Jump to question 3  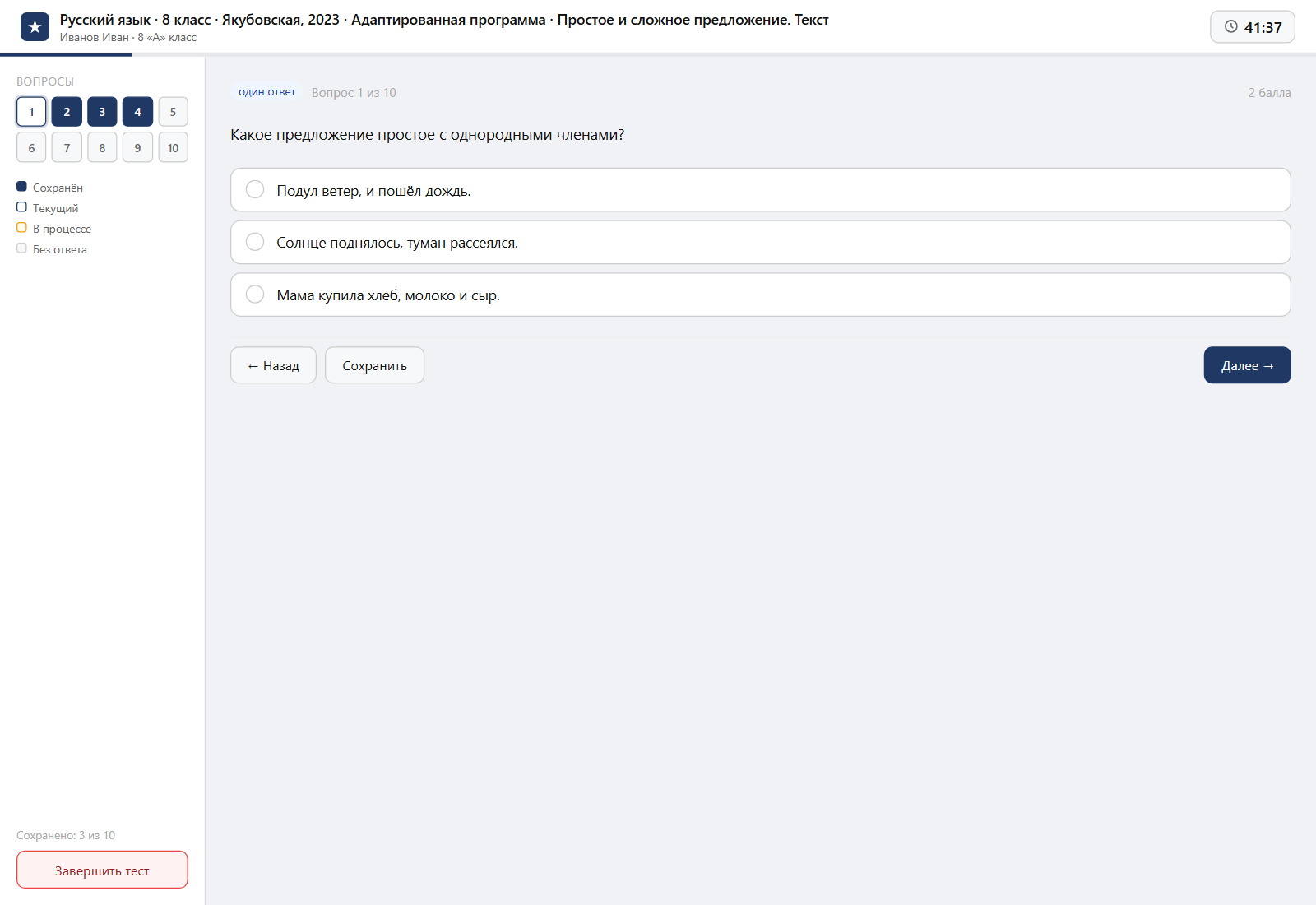(102, 112)
